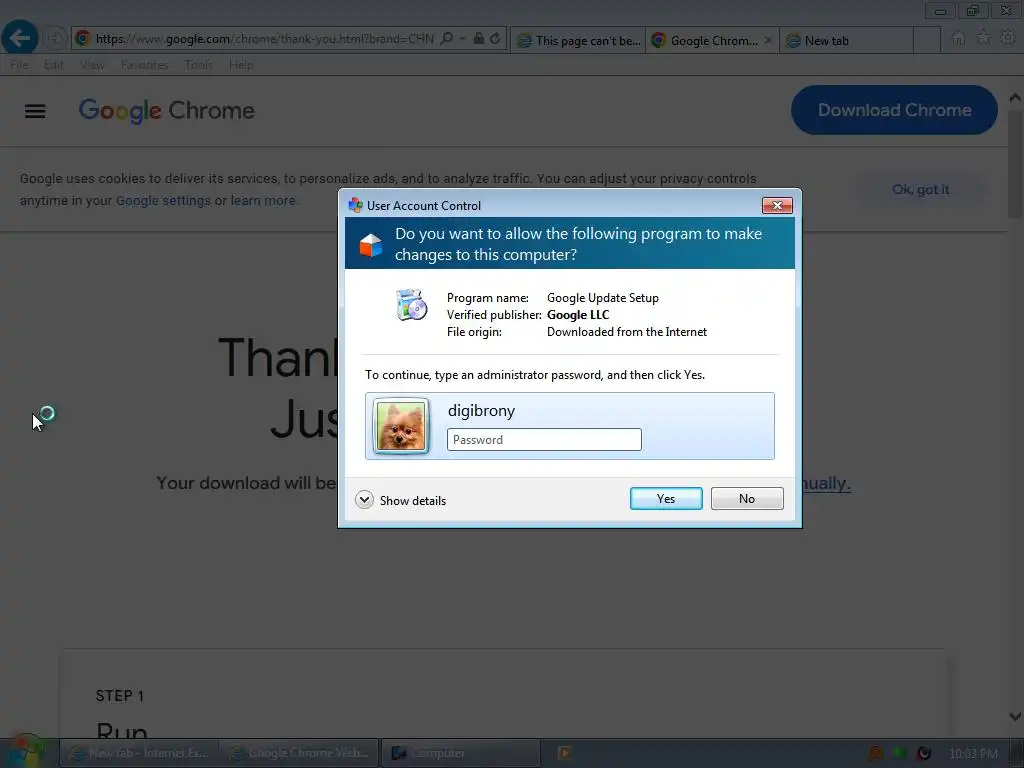The width and height of the screenshot is (1024, 768).
Task: Click the address bar search magnifier icon
Action: pos(447,39)
